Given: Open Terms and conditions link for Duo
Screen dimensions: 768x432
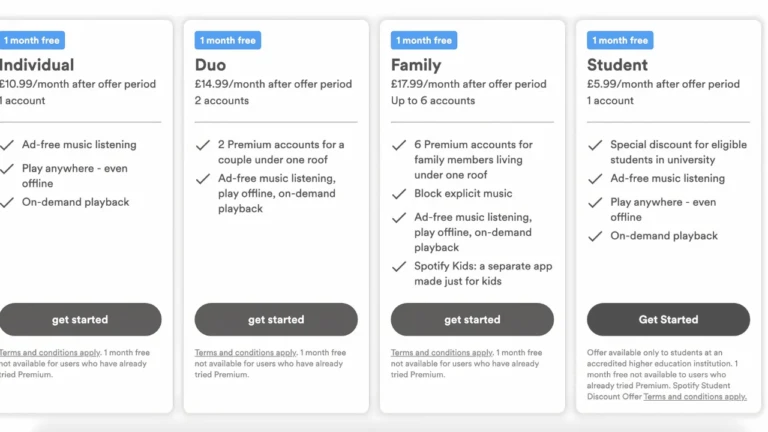Looking at the screenshot, I should click(x=245, y=353).
